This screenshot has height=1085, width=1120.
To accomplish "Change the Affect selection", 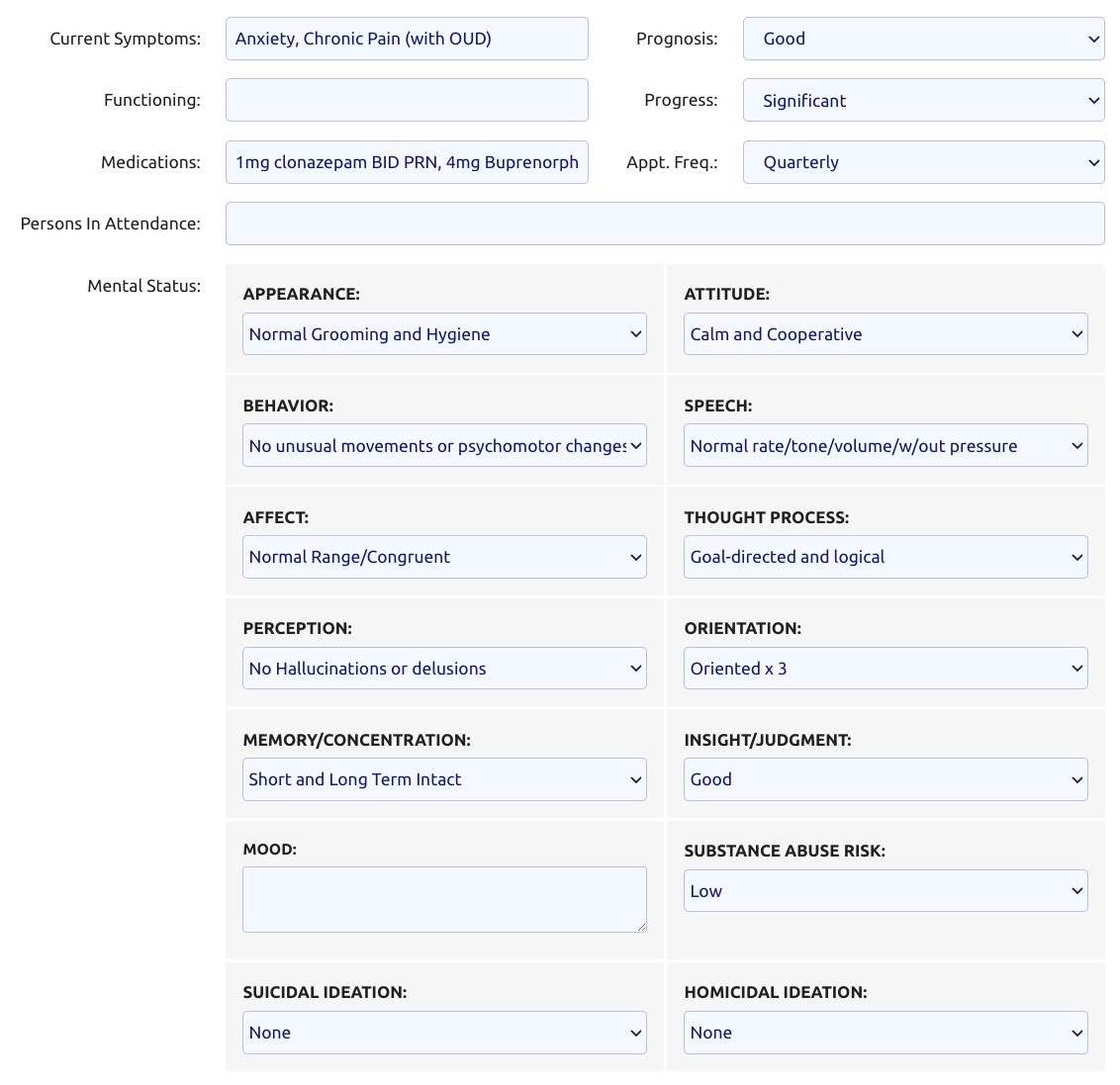I will [444, 557].
